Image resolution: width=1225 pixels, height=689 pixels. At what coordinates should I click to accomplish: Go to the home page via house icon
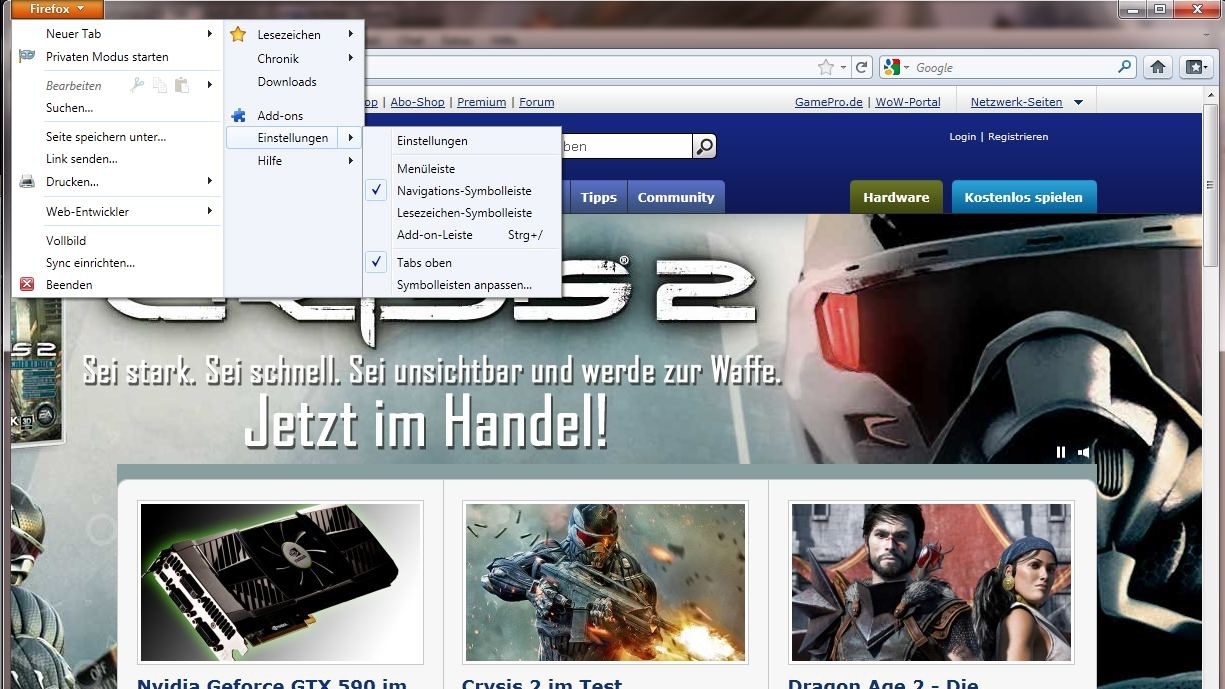[x=1158, y=67]
